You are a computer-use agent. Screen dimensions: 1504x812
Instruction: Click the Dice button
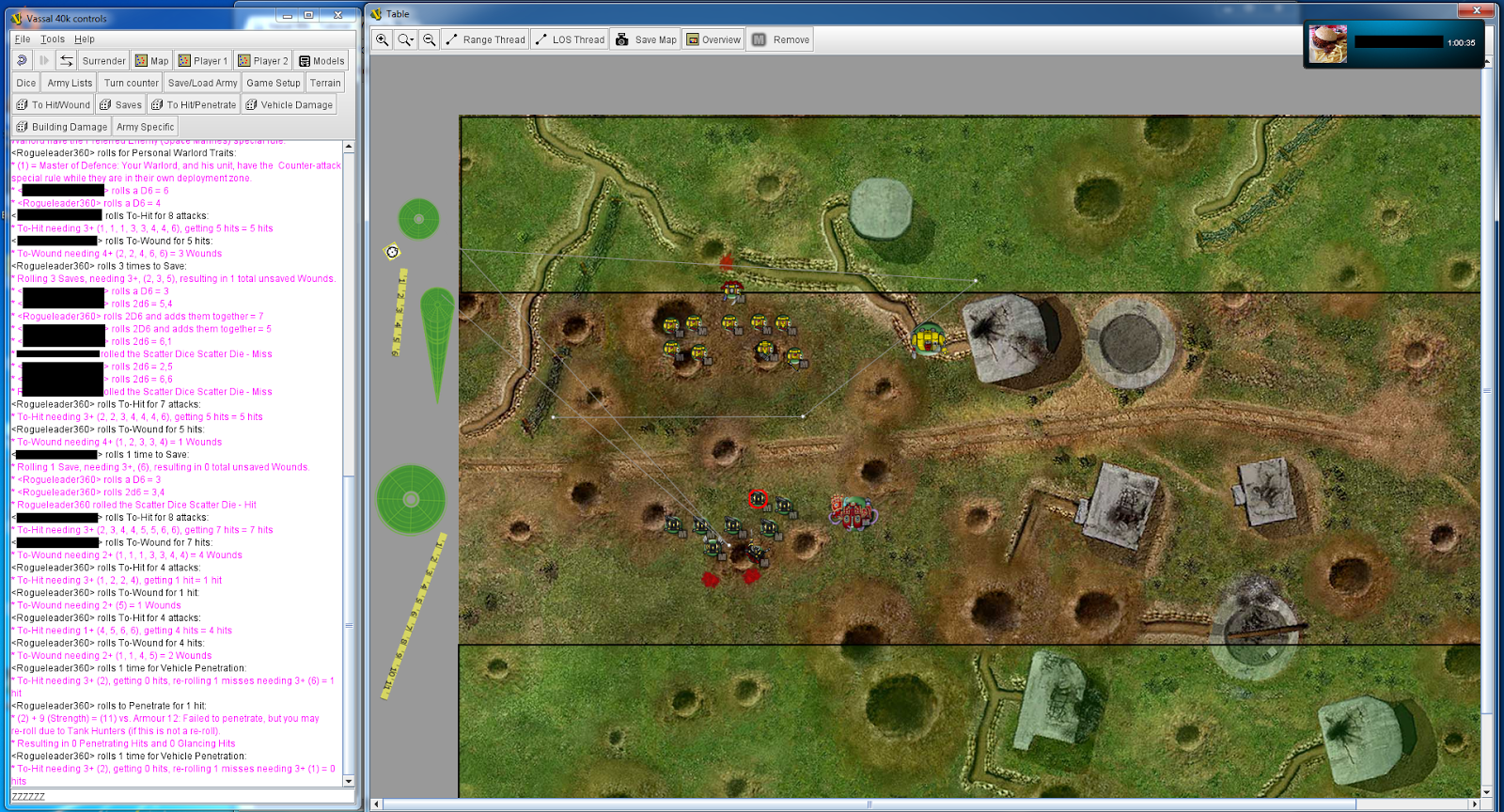coord(26,83)
